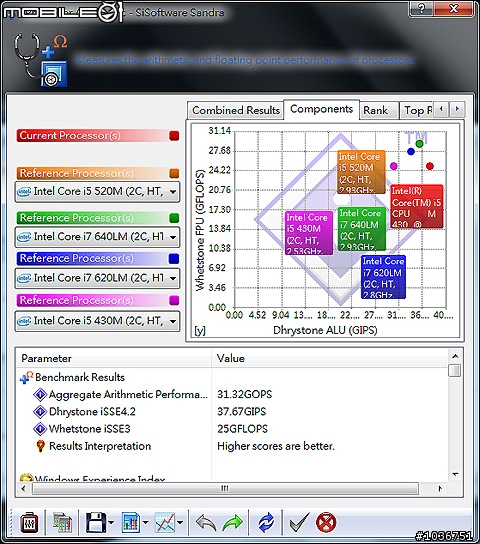The width and height of the screenshot is (480, 544).
Task: Click the 31.32GOPS value
Action: [x=245, y=394]
